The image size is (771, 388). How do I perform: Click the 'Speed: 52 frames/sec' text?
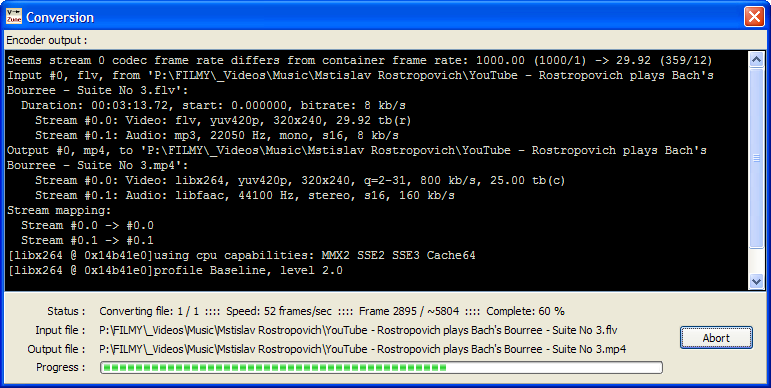pyautogui.click(x=279, y=311)
